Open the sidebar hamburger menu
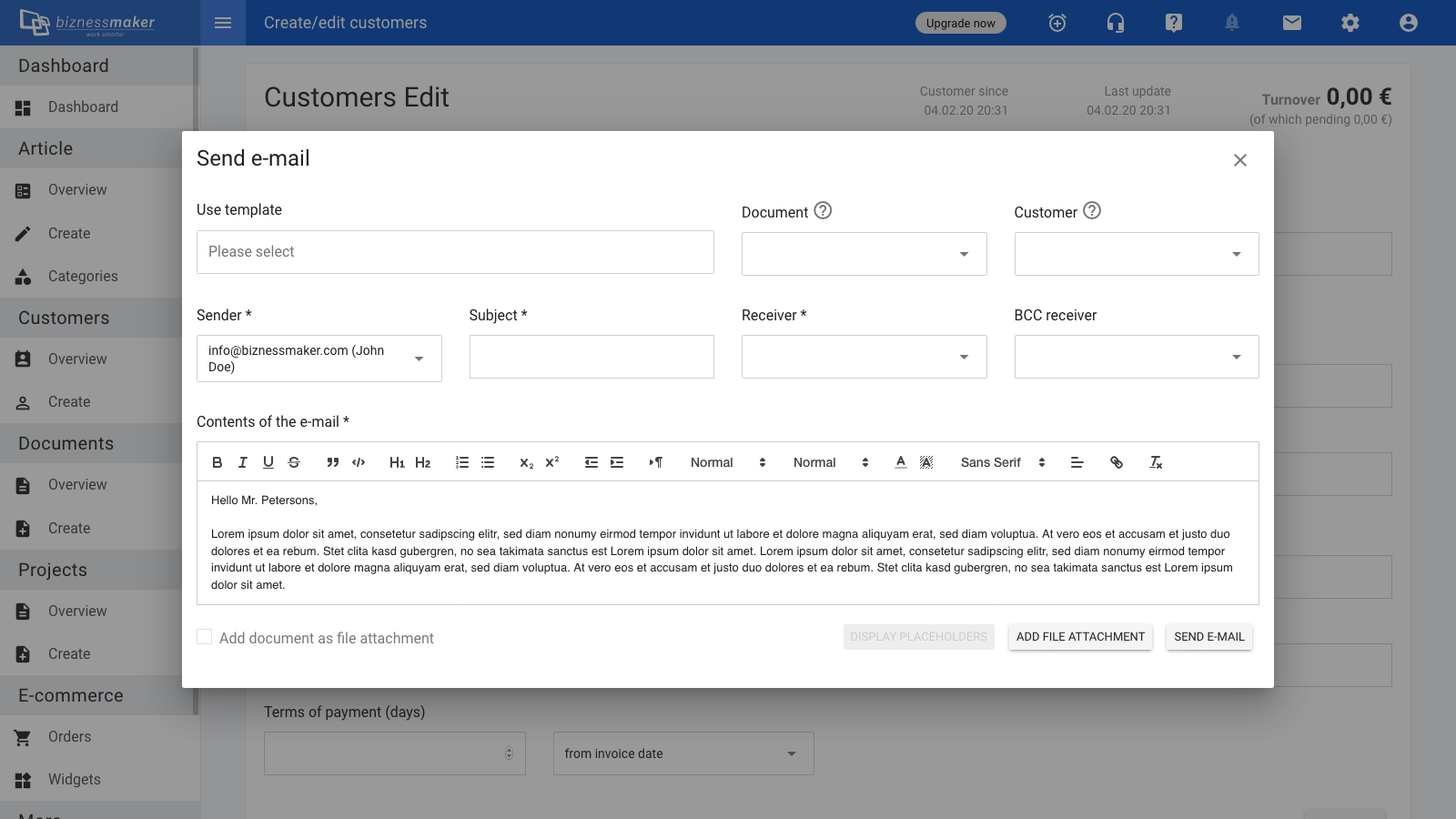This screenshot has height=819, width=1456. click(223, 23)
